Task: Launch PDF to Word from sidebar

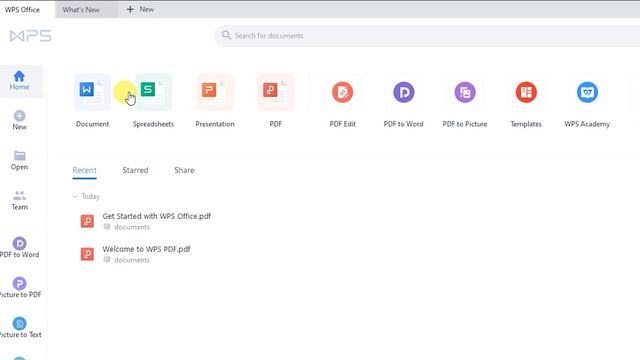Action: click(20, 248)
